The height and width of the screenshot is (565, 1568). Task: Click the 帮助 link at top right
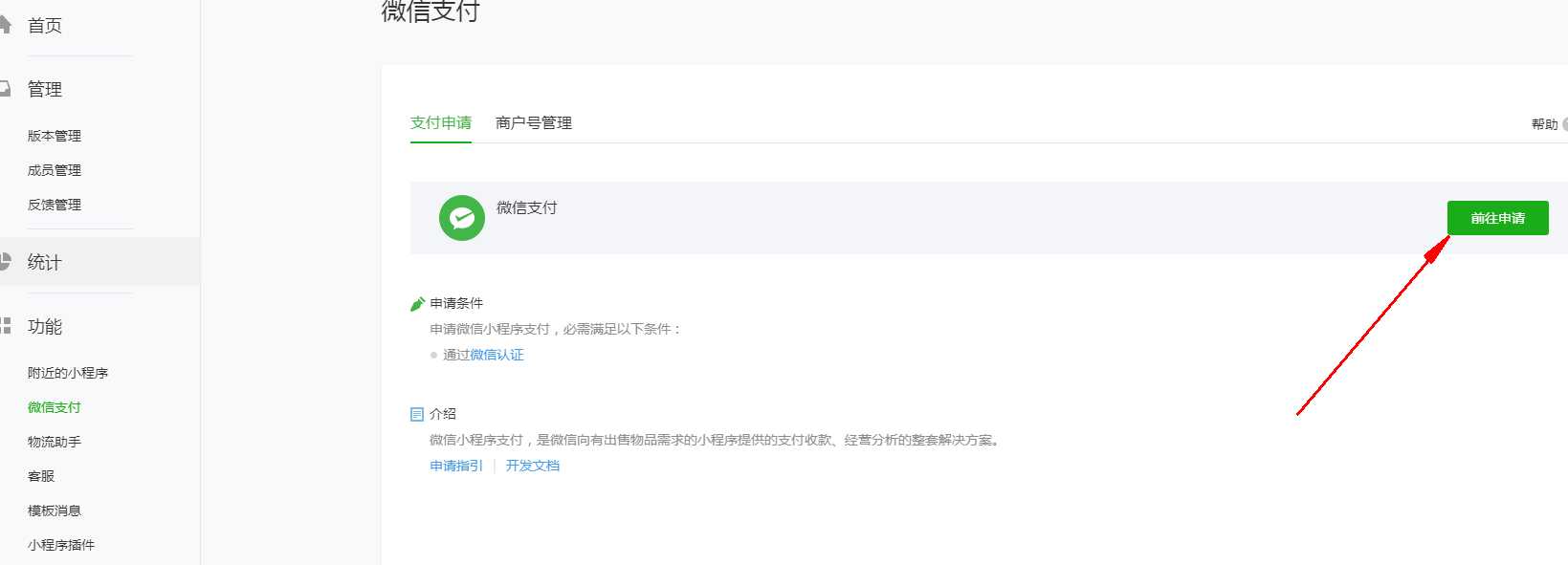(1544, 124)
